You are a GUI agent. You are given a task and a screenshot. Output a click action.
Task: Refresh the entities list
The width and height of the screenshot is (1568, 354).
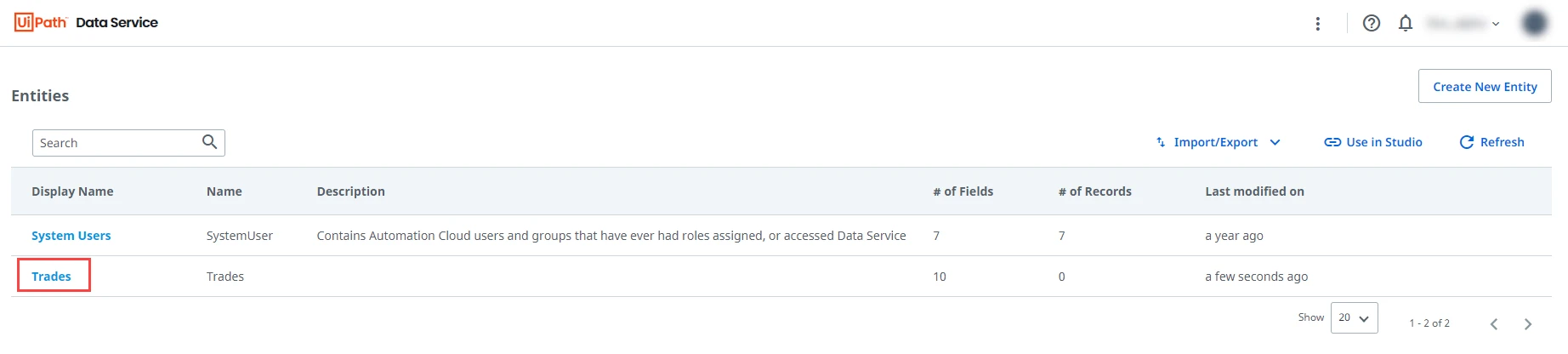pyautogui.click(x=1492, y=142)
